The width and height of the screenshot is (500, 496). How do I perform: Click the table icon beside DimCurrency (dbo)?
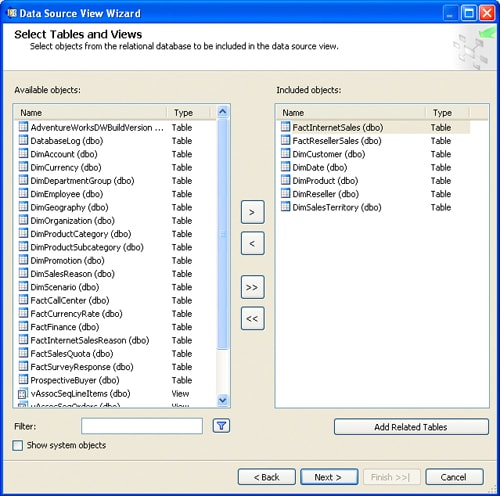point(23,167)
